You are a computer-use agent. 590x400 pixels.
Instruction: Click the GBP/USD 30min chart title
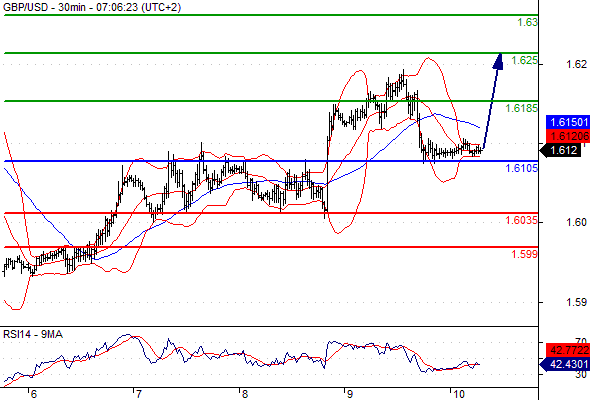92,7
